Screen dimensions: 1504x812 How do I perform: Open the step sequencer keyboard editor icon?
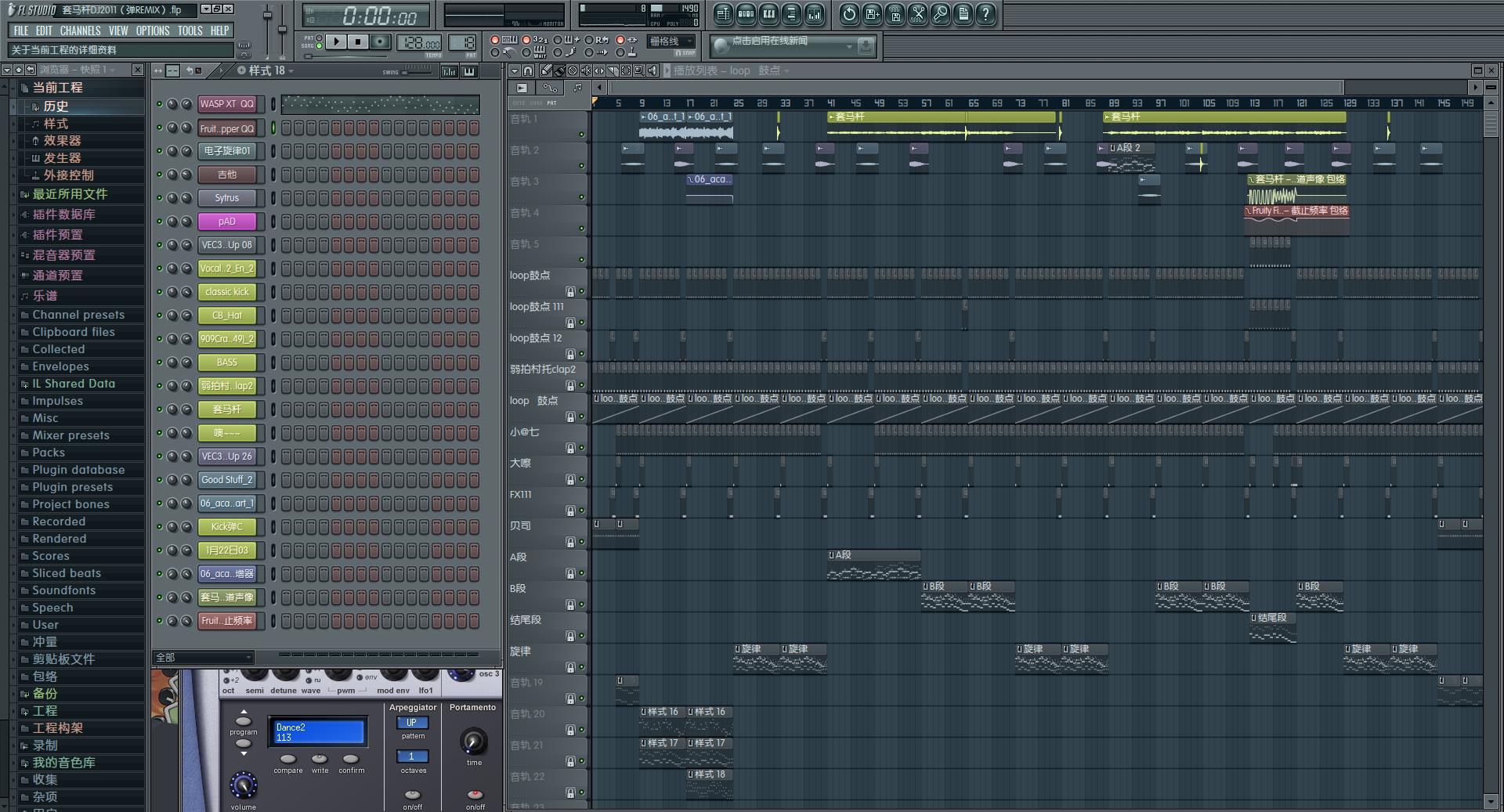coord(469,71)
